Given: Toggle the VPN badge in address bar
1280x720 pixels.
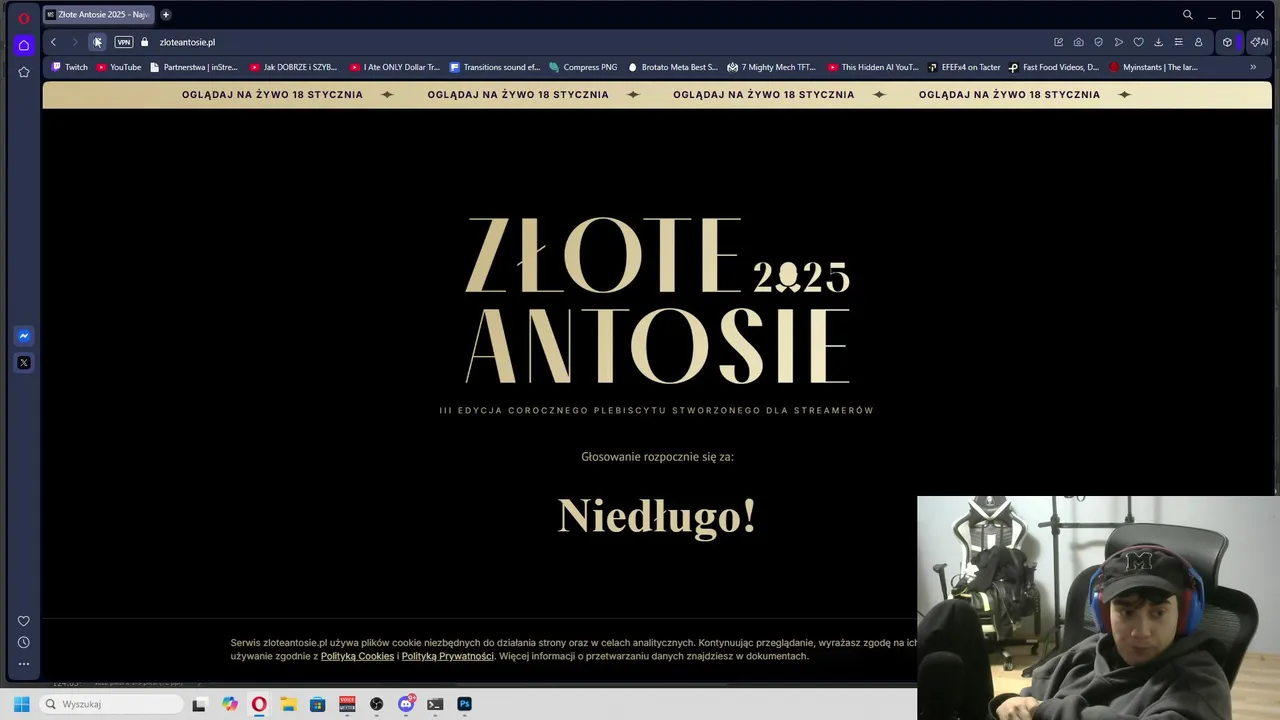Looking at the screenshot, I should [124, 42].
